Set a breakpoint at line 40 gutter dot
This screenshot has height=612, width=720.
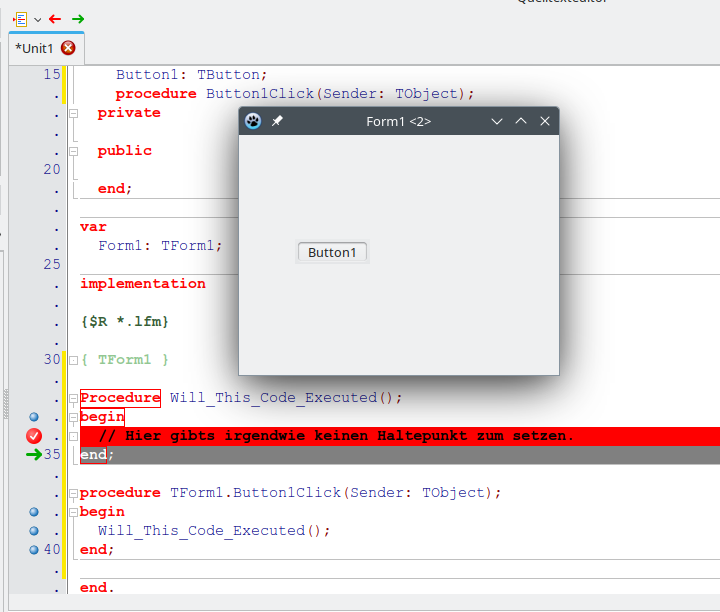(34, 549)
